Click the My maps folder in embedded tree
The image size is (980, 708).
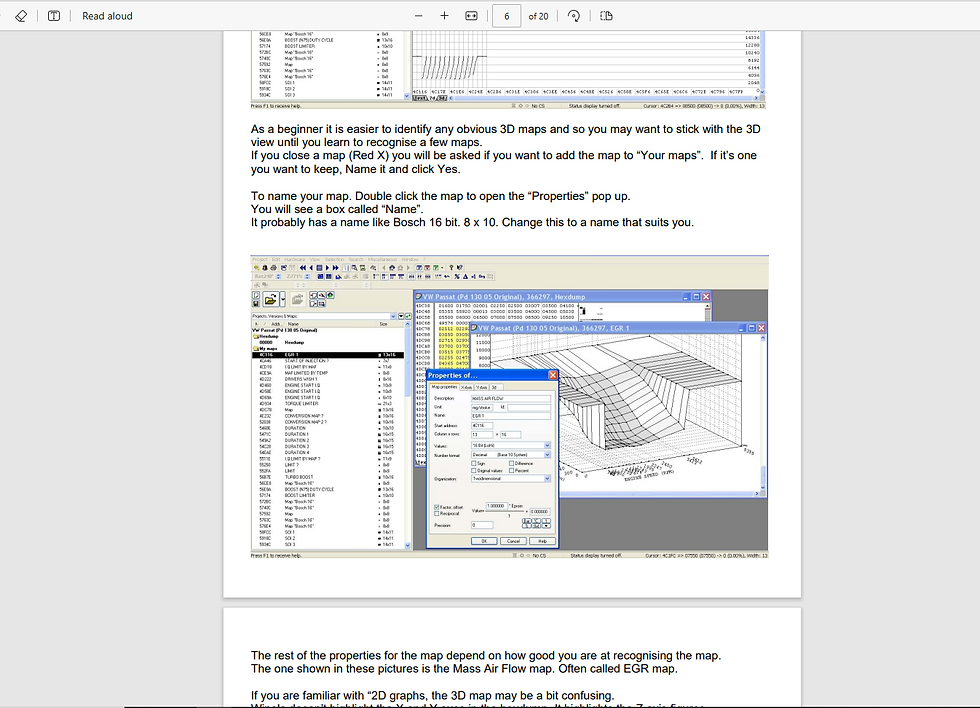point(266,349)
